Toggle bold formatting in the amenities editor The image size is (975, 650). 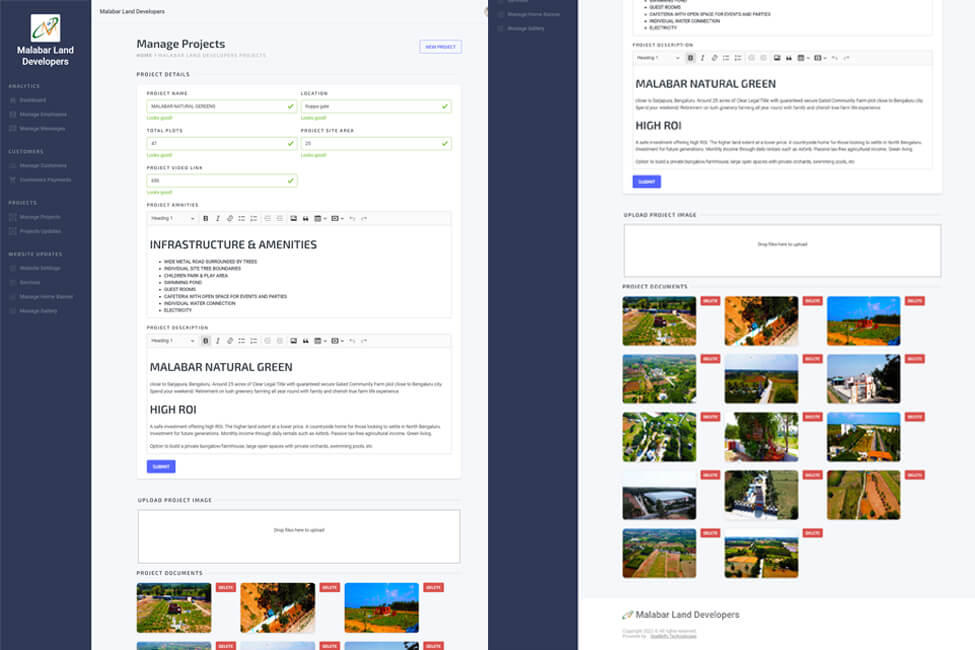pyautogui.click(x=206, y=218)
